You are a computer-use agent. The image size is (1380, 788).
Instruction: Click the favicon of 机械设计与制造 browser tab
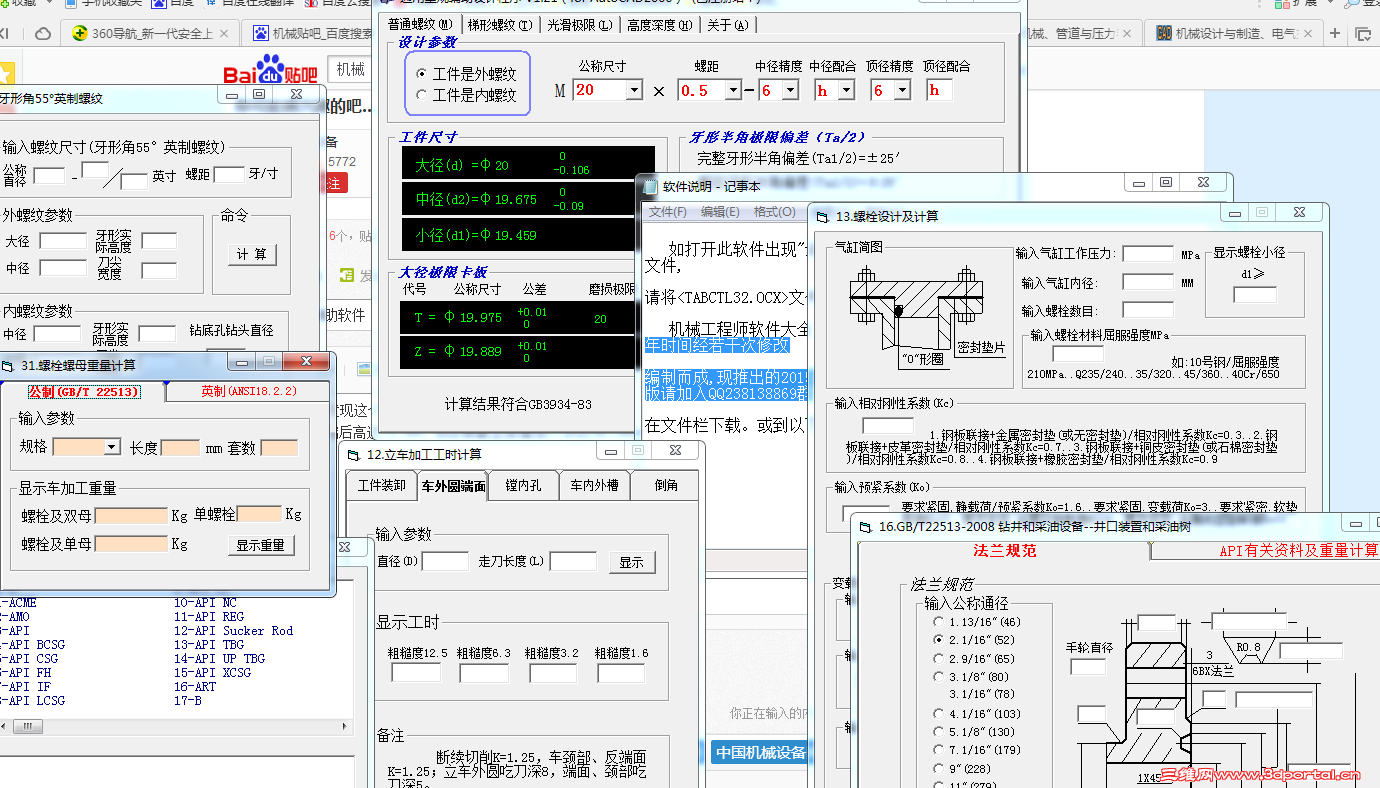pos(1164,33)
